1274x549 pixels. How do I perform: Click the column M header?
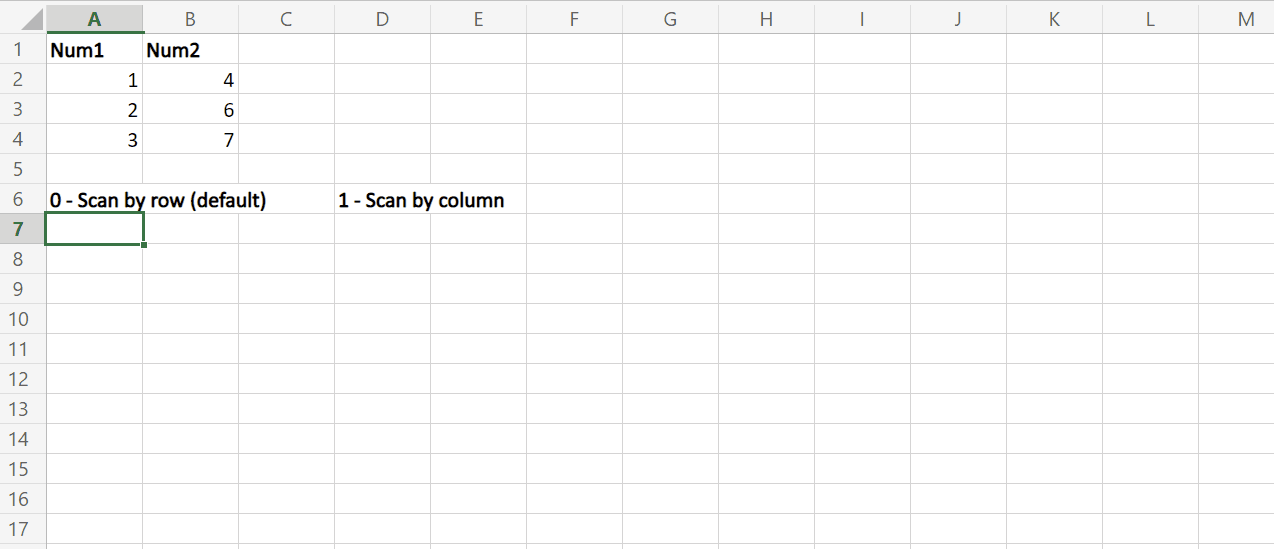point(1245,18)
